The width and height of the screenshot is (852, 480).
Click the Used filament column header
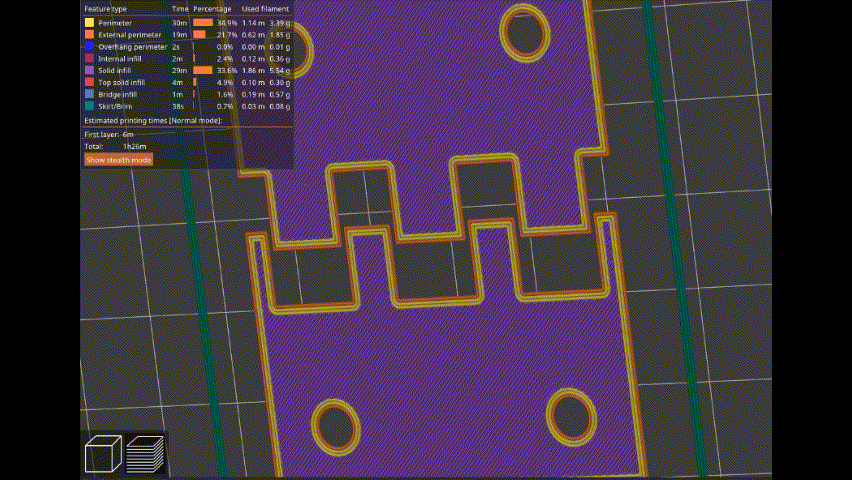coord(266,8)
